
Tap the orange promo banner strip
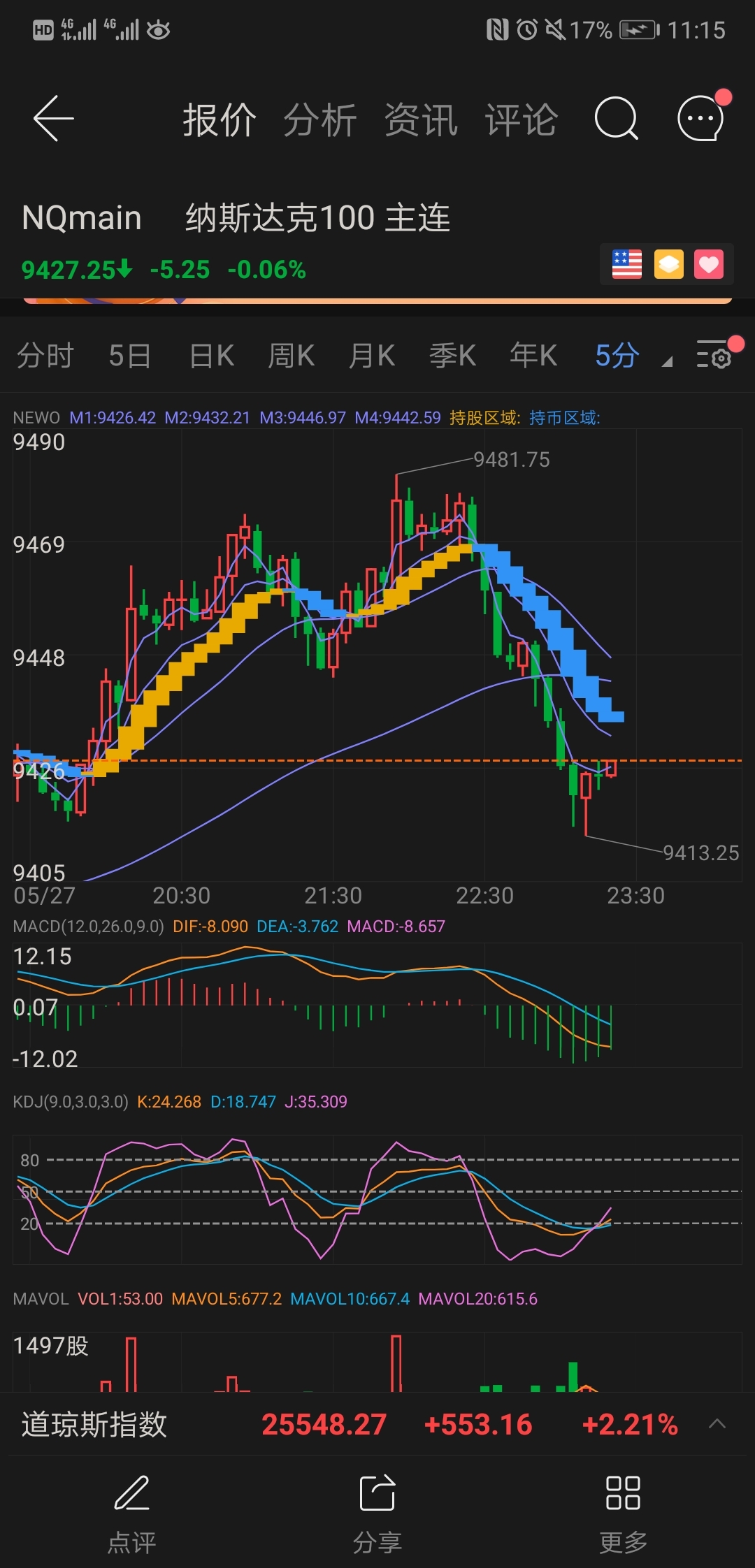click(377, 300)
